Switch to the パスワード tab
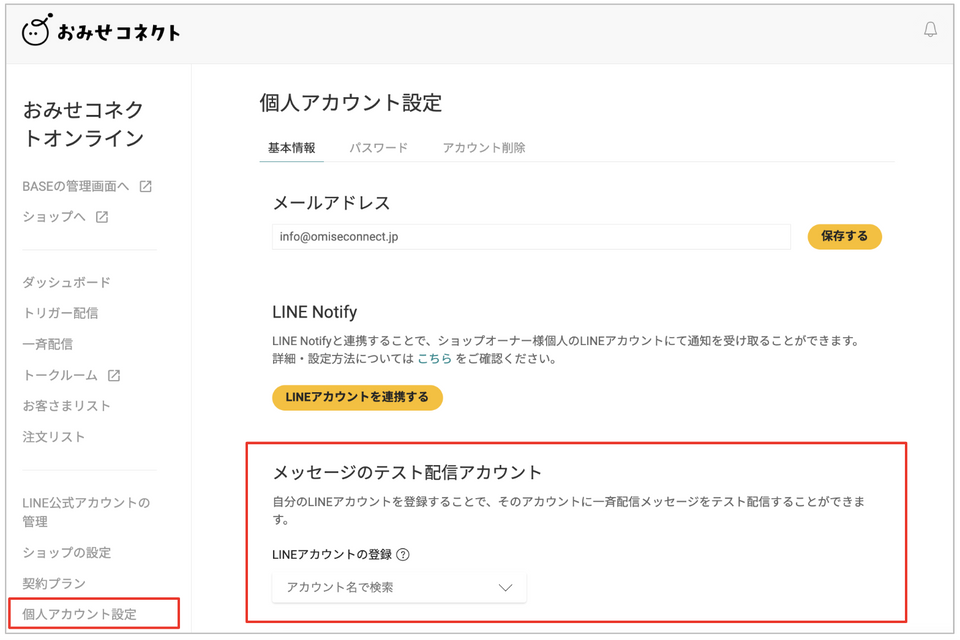 (x=378, y=148)
